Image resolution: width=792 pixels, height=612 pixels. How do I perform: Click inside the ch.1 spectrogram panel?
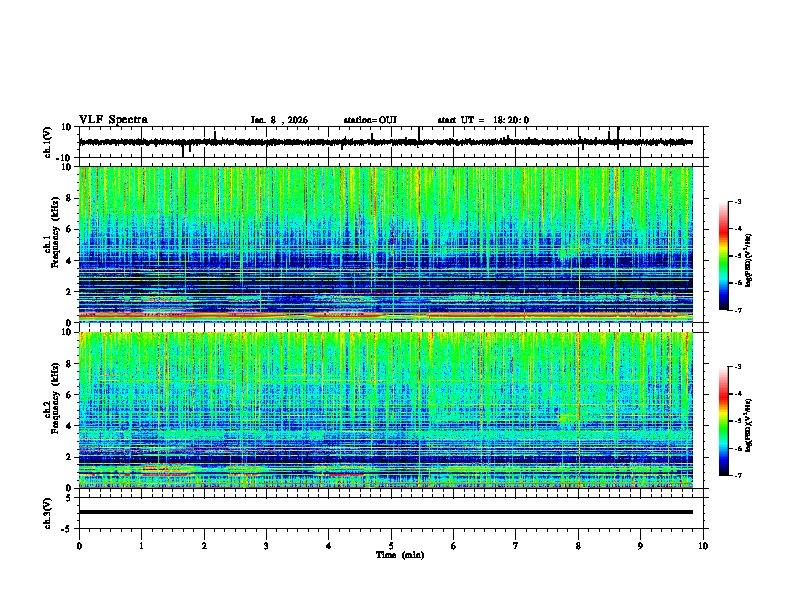386,244
